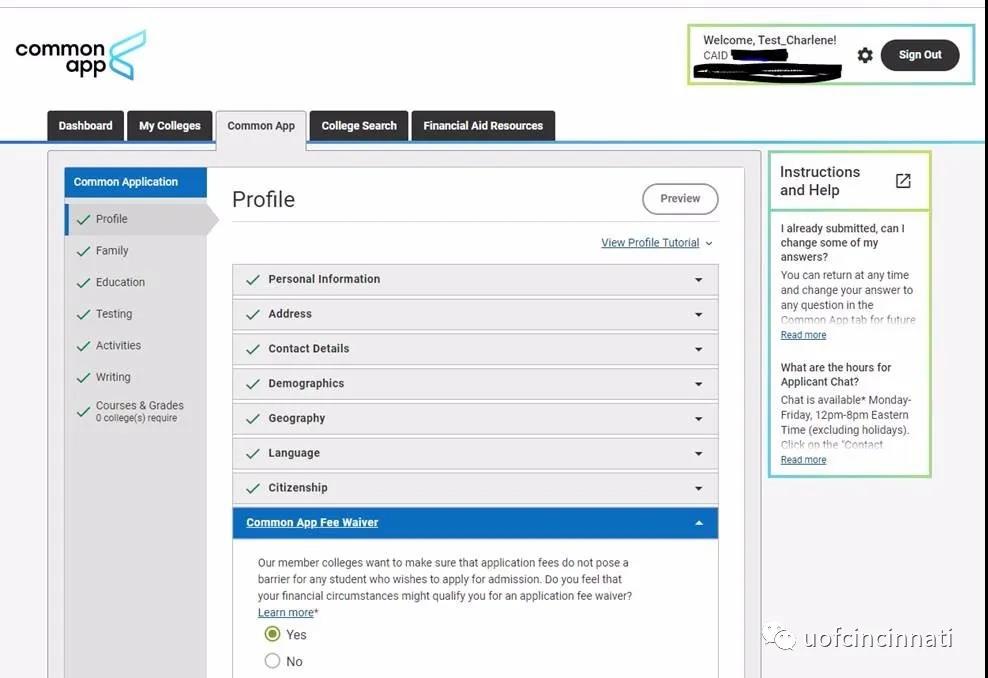The image size is (988, 678).
Task: Select No for fee waiver eligibility
Action: tap(272, 660)
